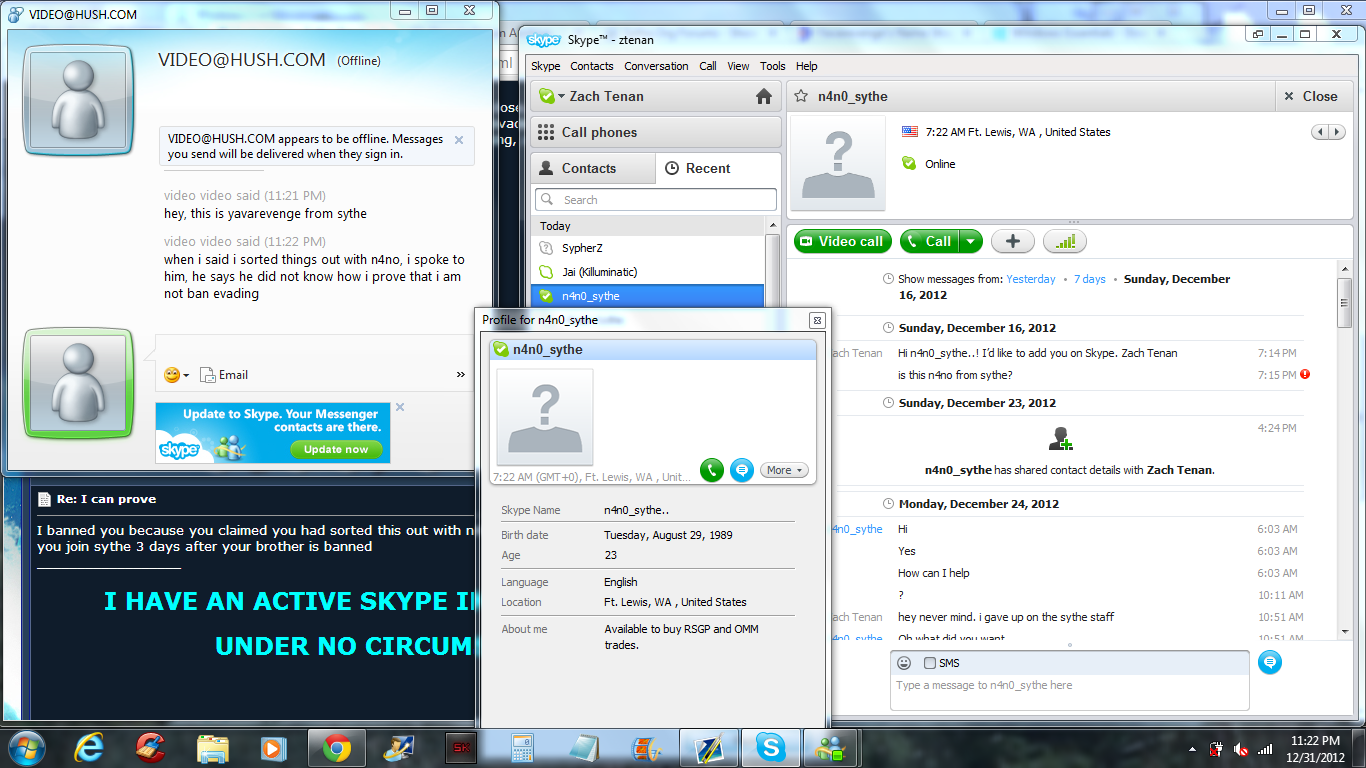The width and height of the screenshot is (1366, 768).
Task: Toggle the SMS checkbox
Action: 930,663
